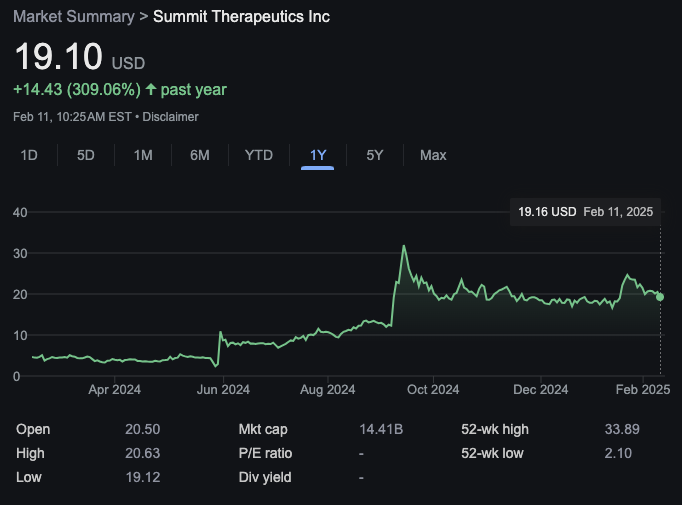Click the Mkt cap value 14.41B
This screenshot has width=682, height=505.
pos(381,430)
